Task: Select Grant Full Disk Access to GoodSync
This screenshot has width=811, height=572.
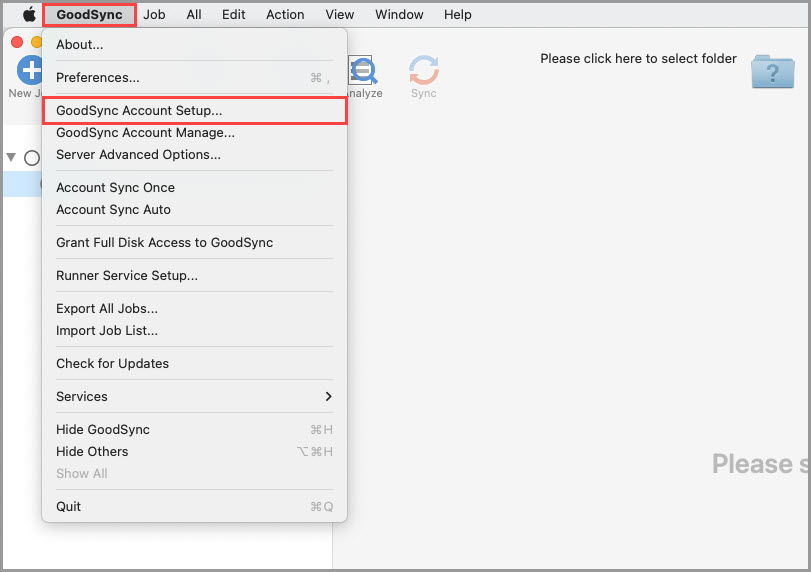Action: [194, 243]
